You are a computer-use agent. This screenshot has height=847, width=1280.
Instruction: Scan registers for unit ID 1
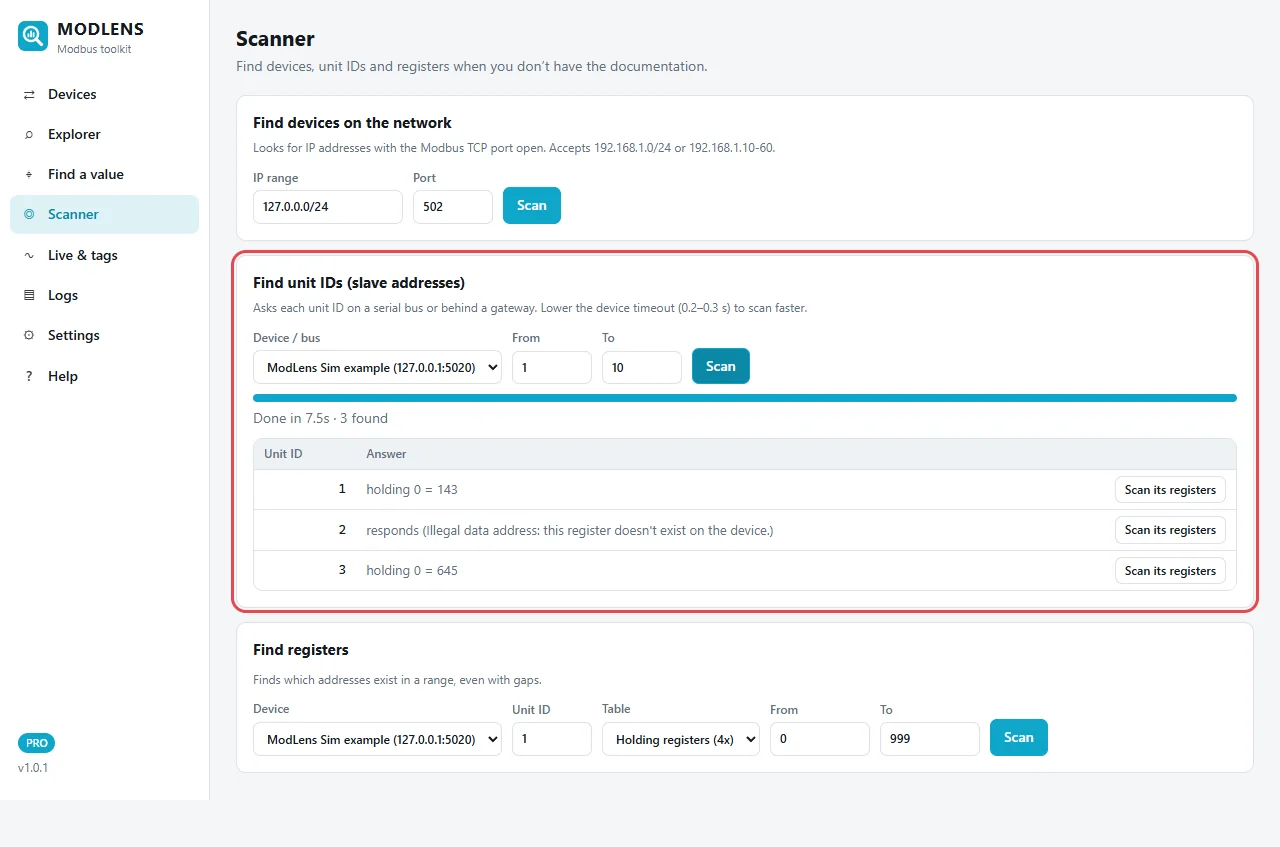(1170, 490)
